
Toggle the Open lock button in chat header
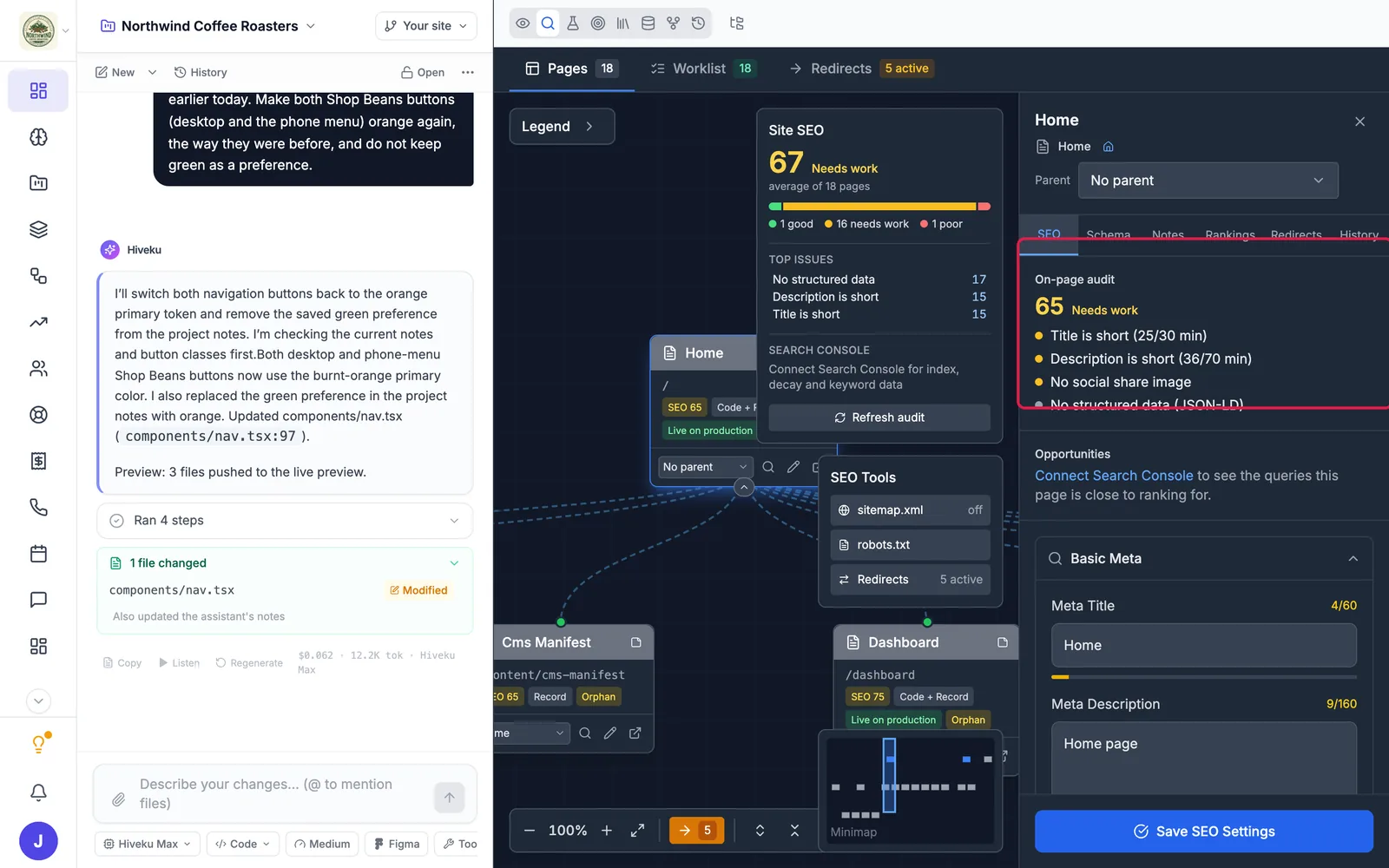click(423, 72)
